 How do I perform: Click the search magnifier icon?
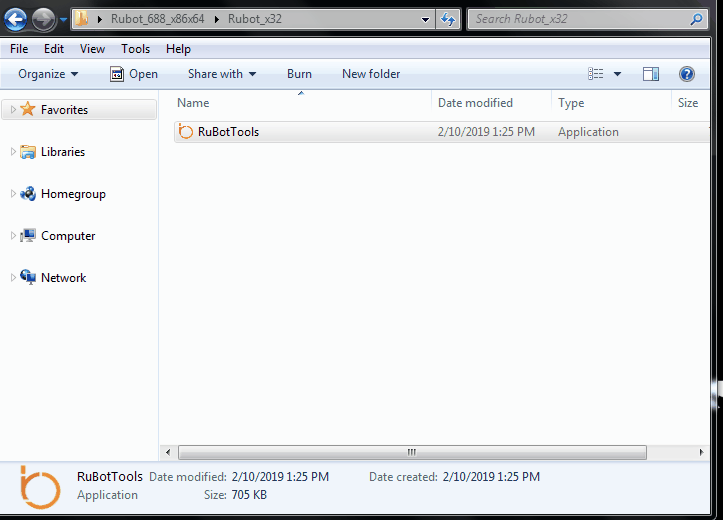tap(696, 19)
